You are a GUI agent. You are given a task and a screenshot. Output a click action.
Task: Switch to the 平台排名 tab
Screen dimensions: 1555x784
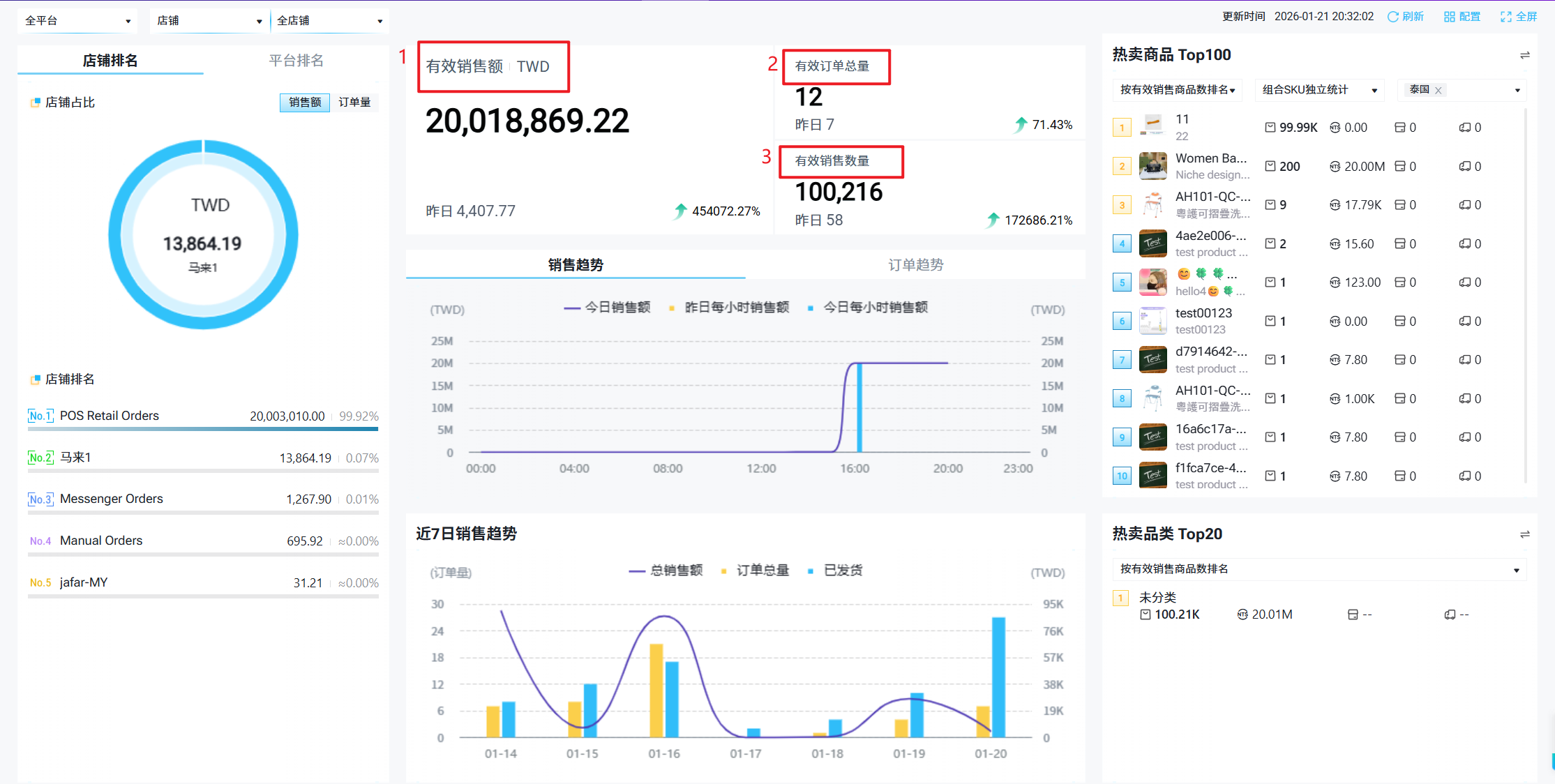296,61
